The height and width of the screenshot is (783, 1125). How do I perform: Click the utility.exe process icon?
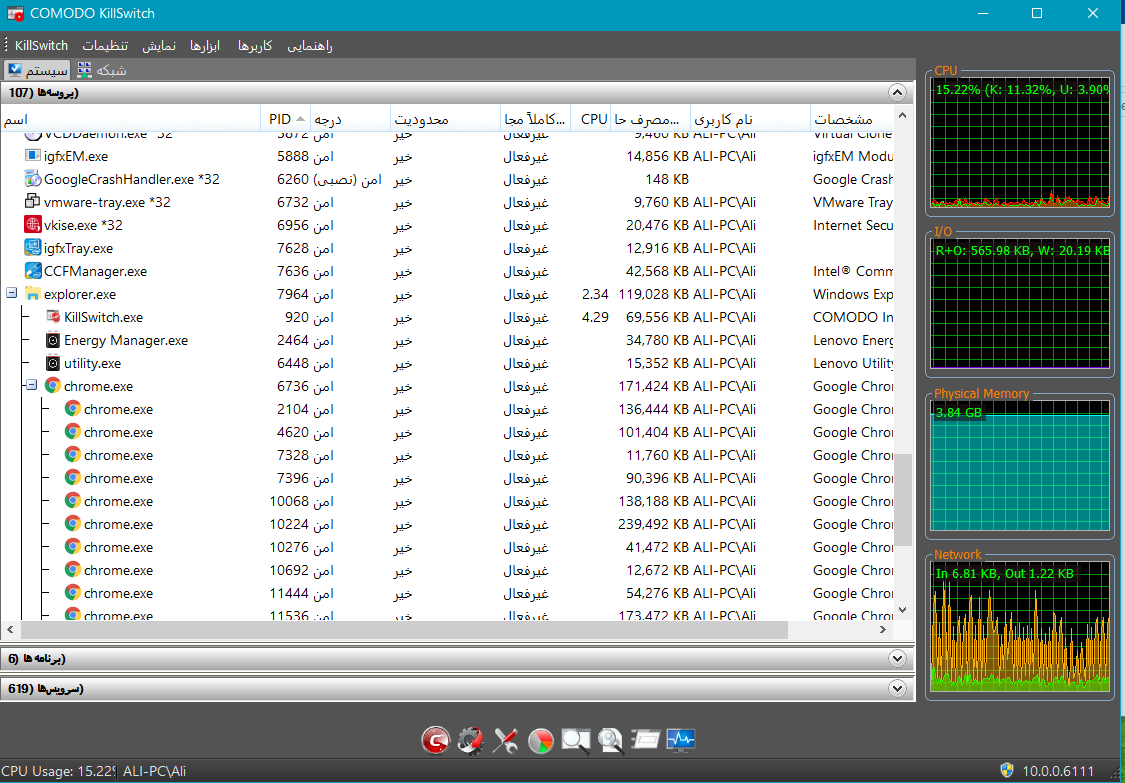point(53,362)
